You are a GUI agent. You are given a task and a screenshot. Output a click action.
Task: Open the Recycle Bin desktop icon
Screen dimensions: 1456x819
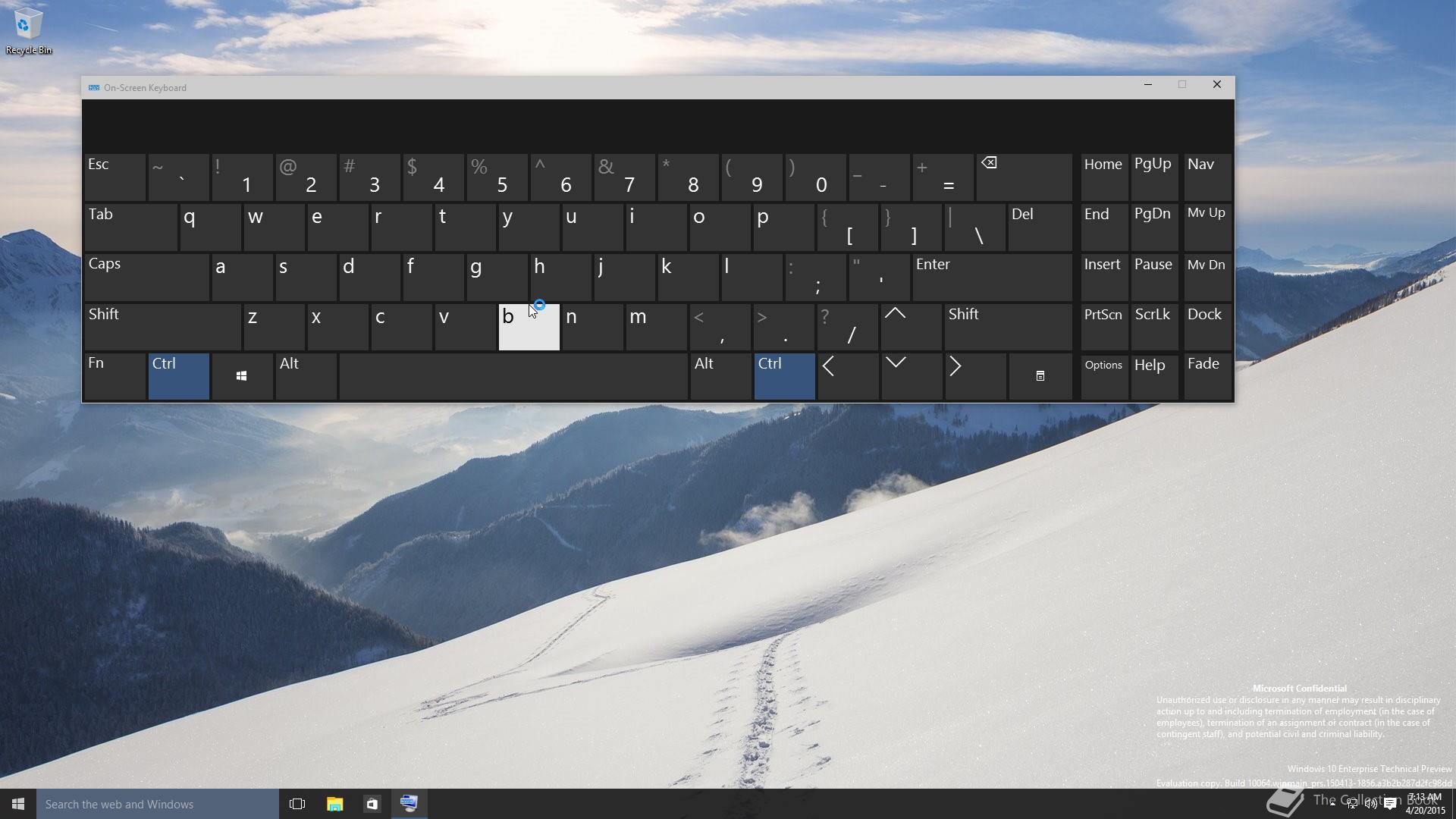tap(28, 31)
